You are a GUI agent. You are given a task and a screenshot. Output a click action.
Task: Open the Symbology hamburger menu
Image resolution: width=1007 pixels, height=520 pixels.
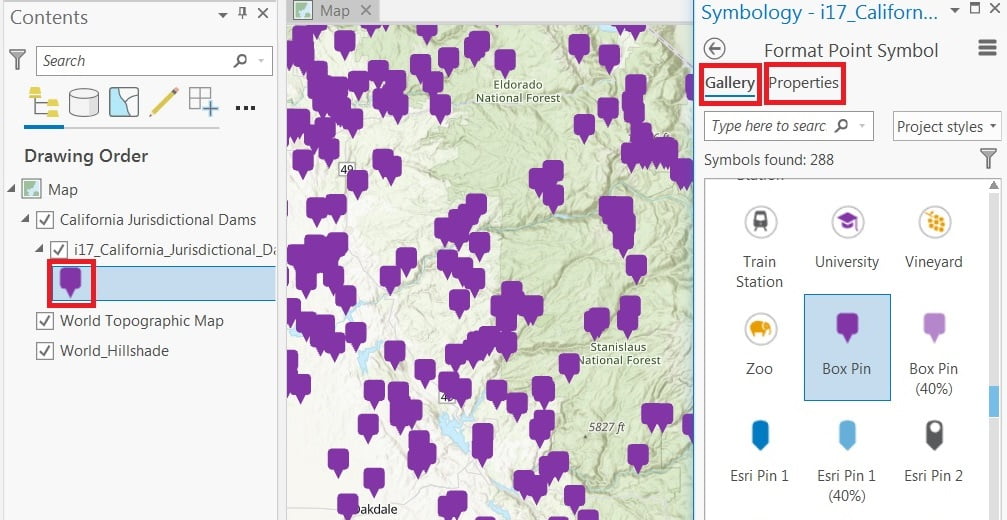[987, 49]
